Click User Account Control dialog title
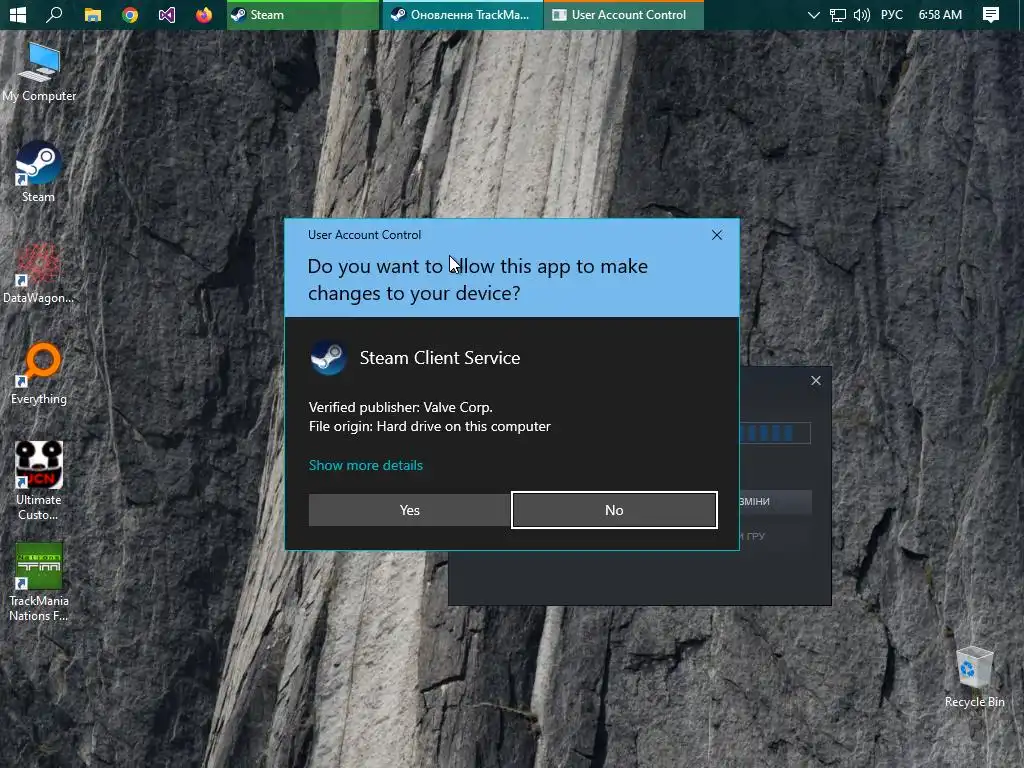This screenshot has width=1024, height=768. click(x=364, y=234)
